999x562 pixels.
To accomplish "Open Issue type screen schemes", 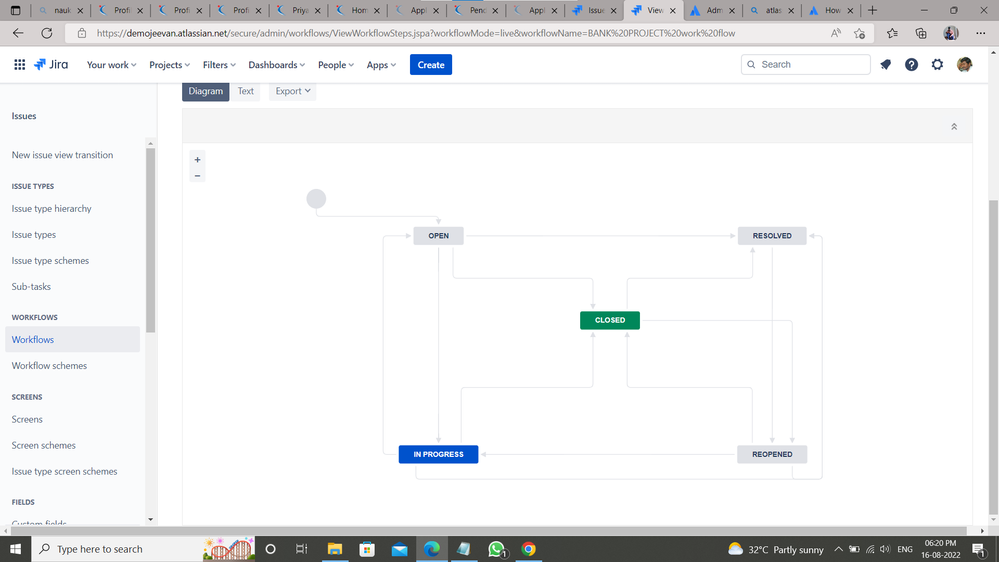I will click(x=64, y=472).
